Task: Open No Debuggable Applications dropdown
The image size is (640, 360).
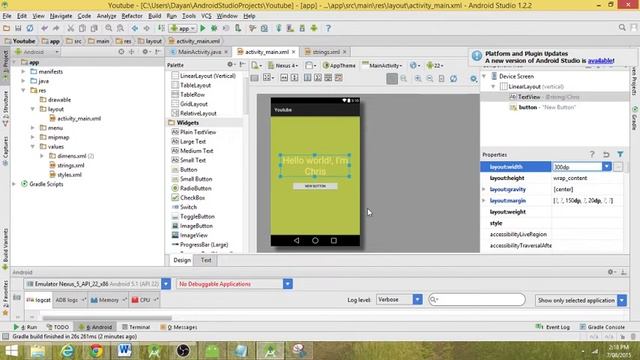Action: pos(288,284)
